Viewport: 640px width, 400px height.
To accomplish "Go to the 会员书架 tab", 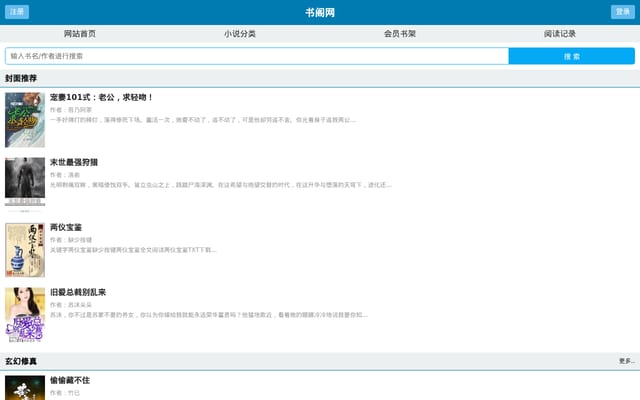I will [400, 34].
